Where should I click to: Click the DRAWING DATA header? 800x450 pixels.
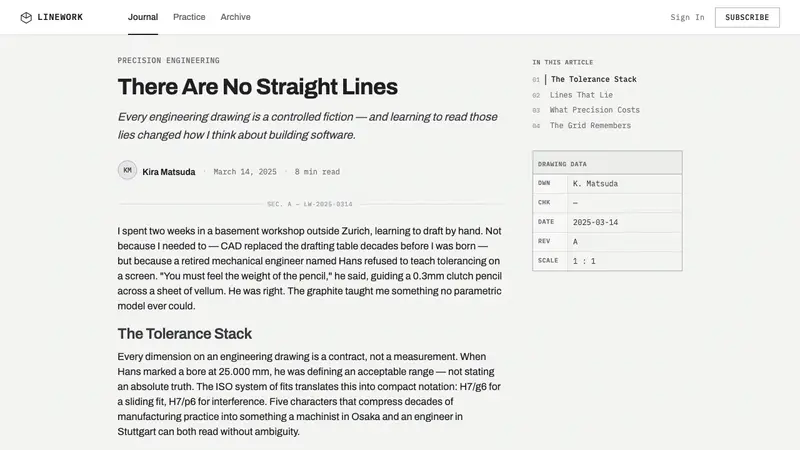click(607, 163)
